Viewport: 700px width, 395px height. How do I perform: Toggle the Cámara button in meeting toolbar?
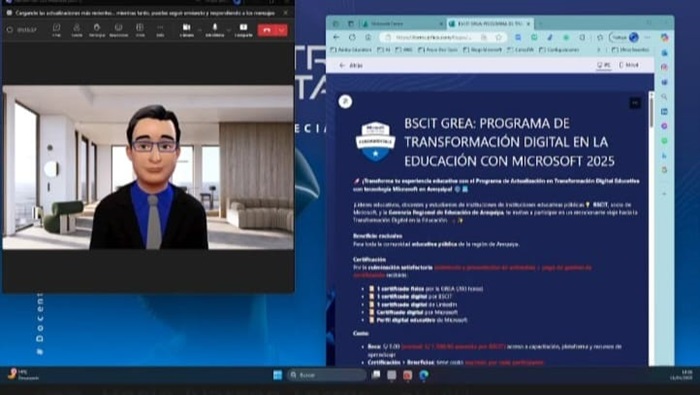point(187,30)
